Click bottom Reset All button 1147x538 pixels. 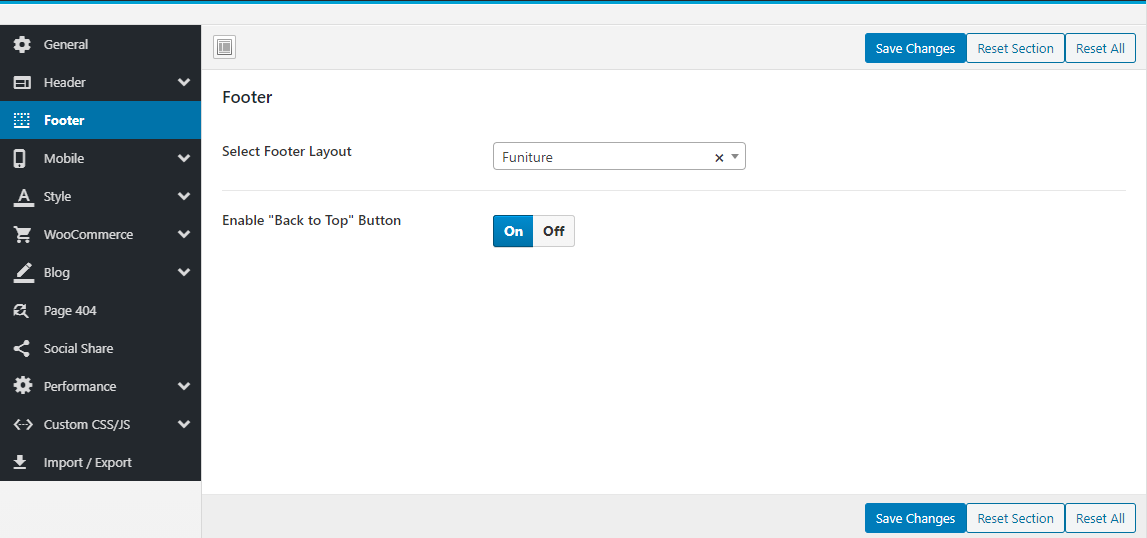pos(1100,518)
